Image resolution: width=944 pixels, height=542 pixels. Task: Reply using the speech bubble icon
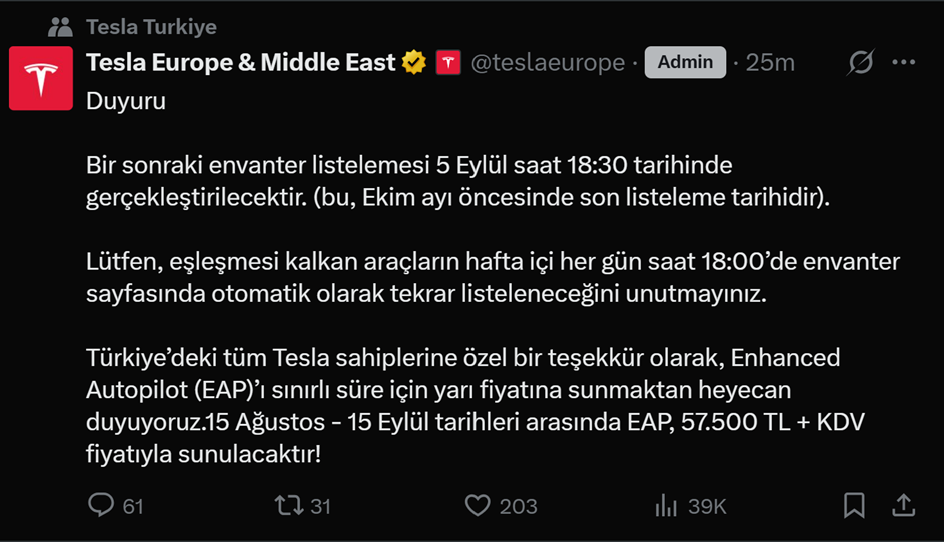pos(101,505)
